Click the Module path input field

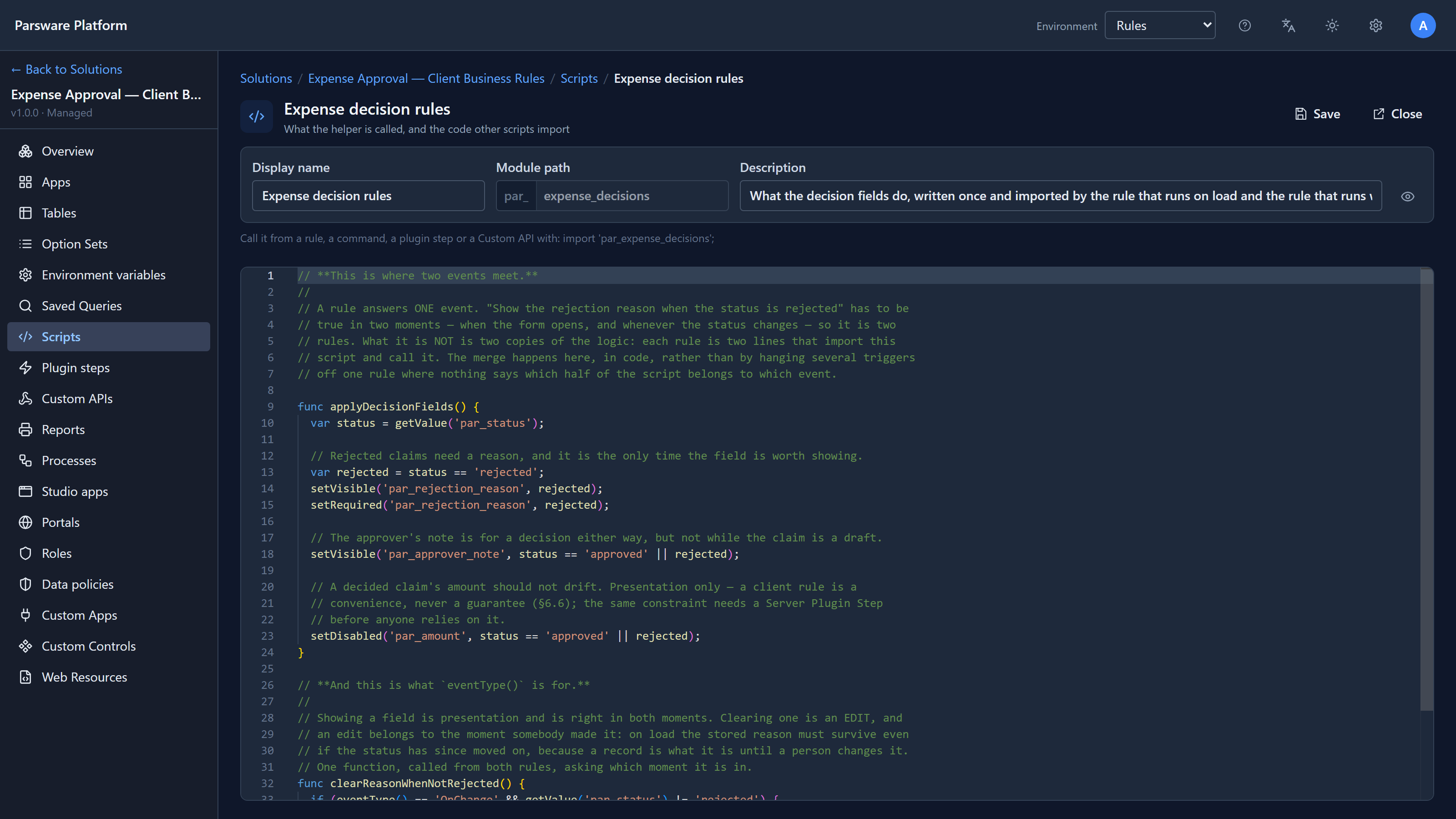click(x=632, y=196)
